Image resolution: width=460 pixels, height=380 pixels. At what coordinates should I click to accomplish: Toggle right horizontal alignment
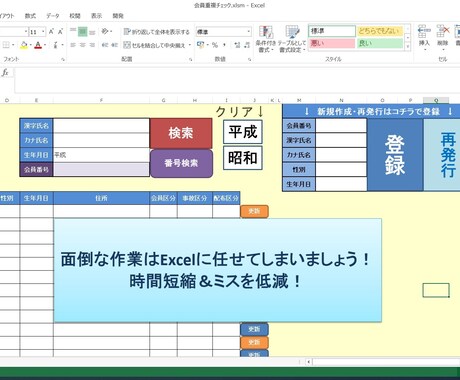(92, 45)
